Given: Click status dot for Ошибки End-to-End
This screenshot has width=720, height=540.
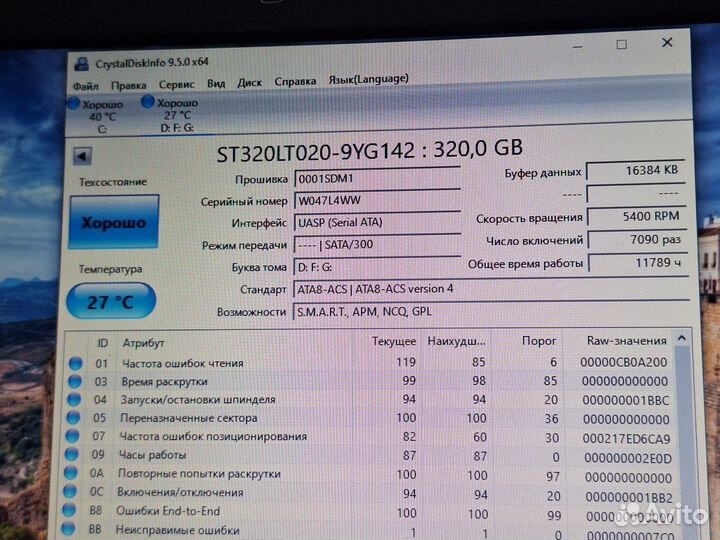Looking at the screenshot, I should point(69,510).
